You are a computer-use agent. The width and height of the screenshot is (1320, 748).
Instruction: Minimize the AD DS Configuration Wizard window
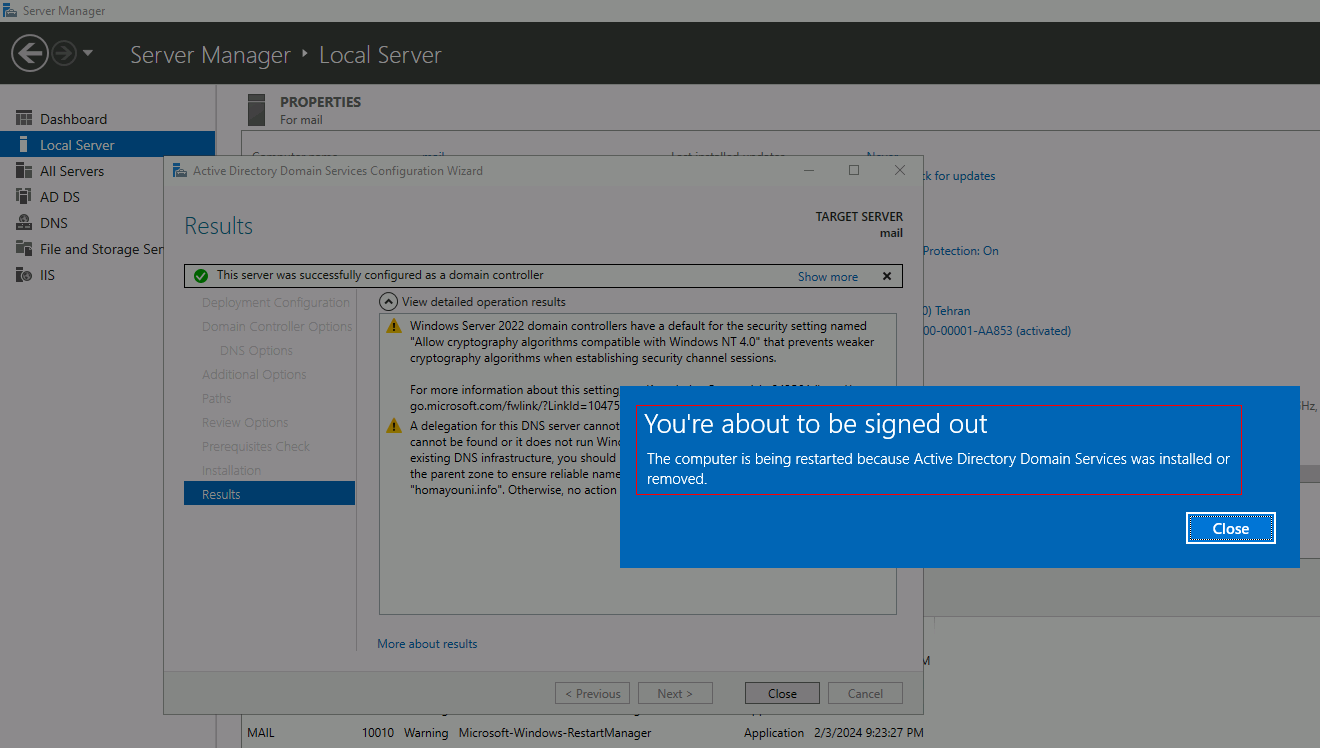tap(808, 170)
